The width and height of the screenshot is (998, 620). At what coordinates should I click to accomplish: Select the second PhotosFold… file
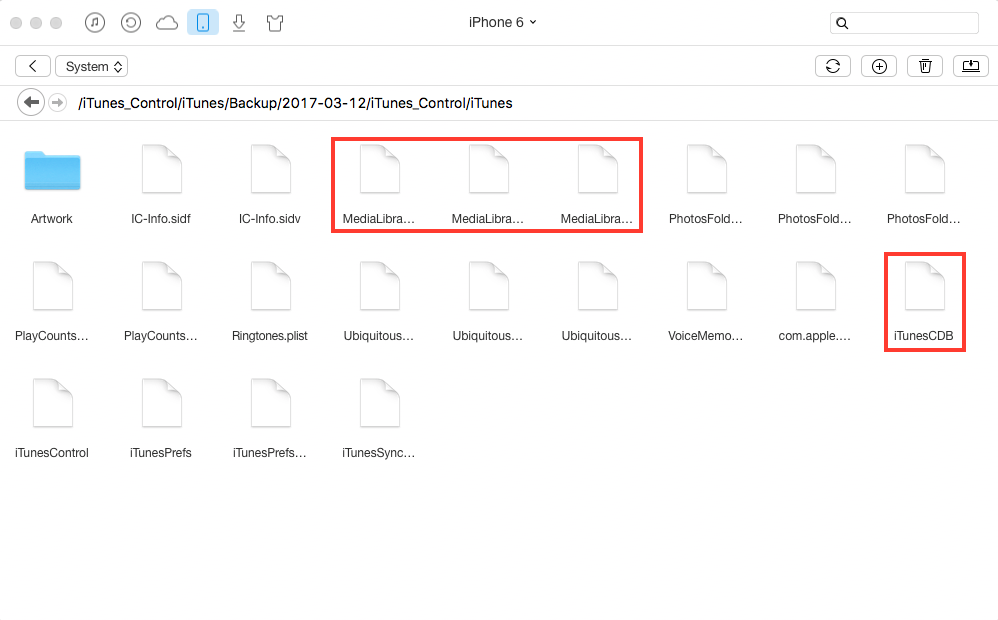(x=815, y=186)
